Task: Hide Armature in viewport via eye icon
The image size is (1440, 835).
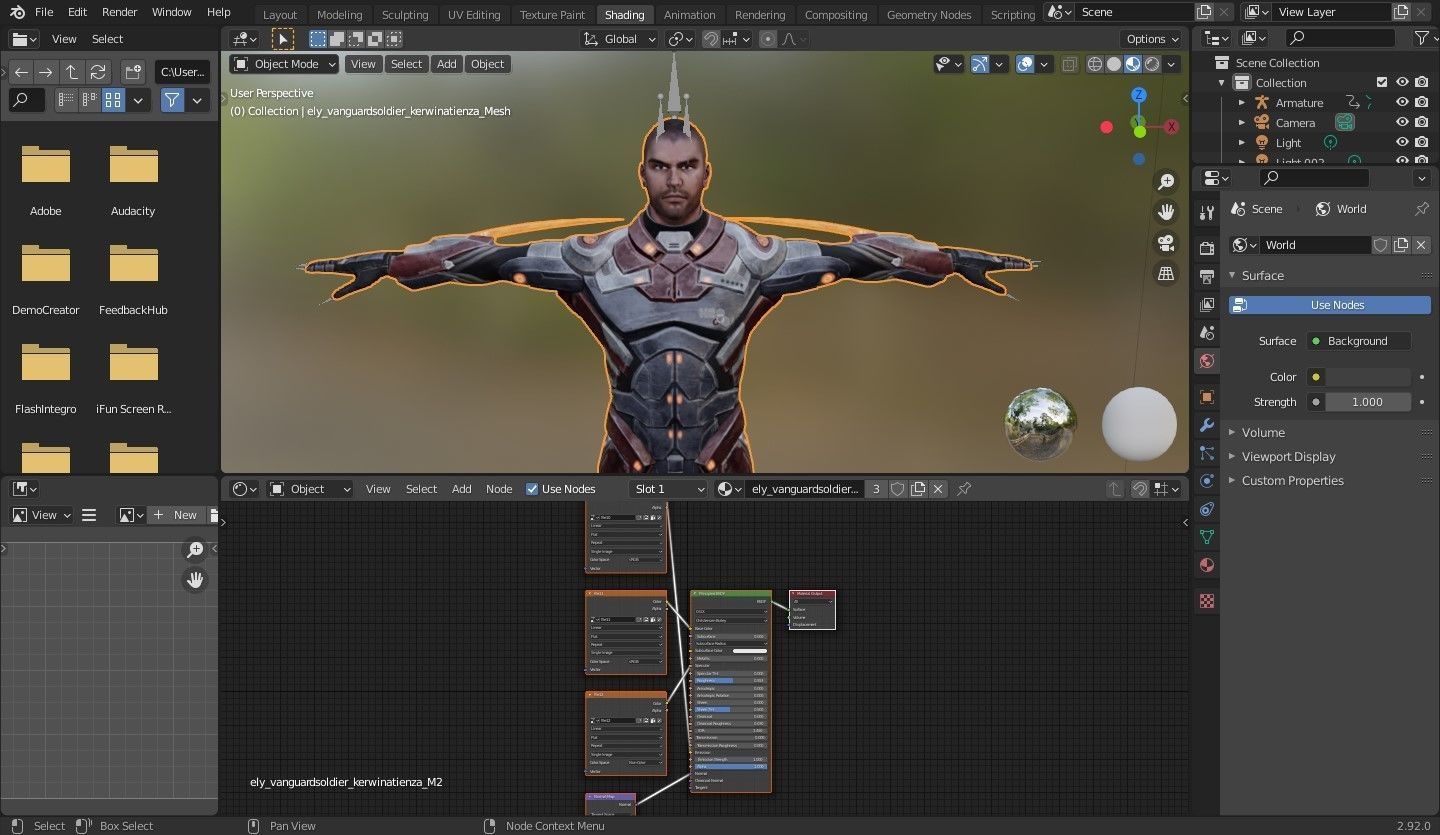Action: (x=1402, y=102)
